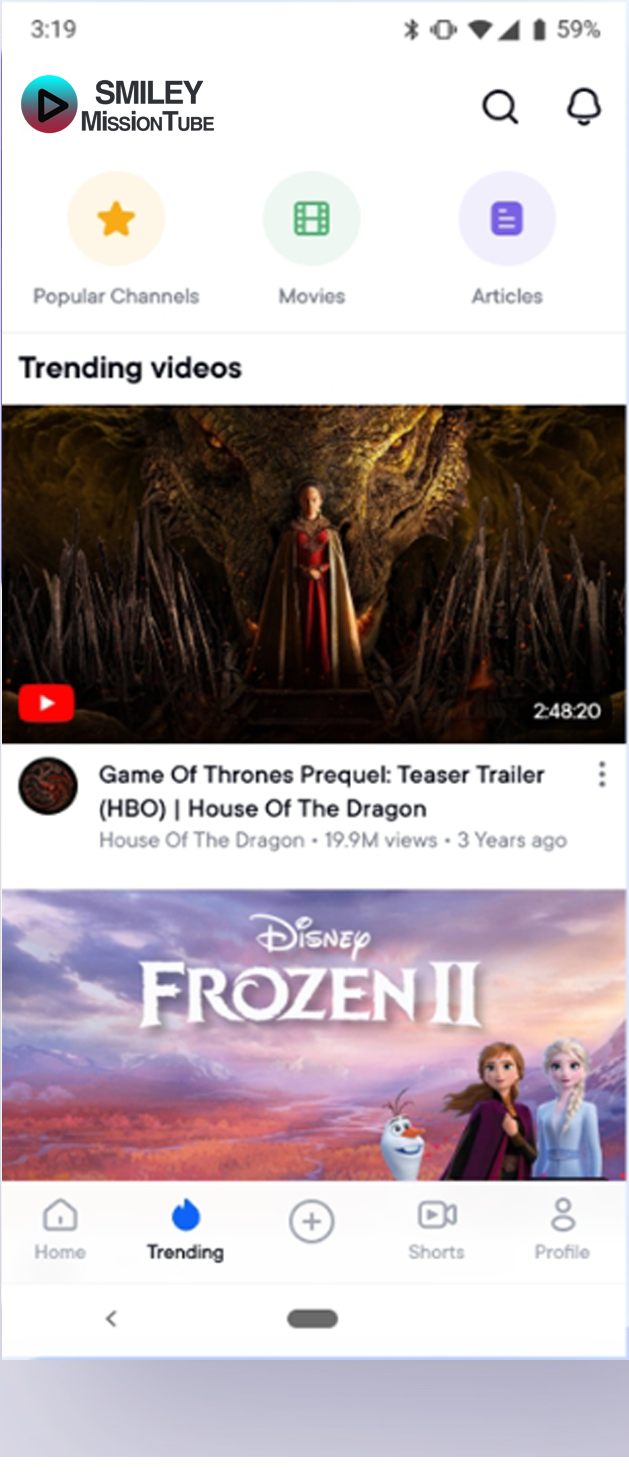629x1475 pixels.
Task: Tap the plus create icon
Action: point(311,1221)
